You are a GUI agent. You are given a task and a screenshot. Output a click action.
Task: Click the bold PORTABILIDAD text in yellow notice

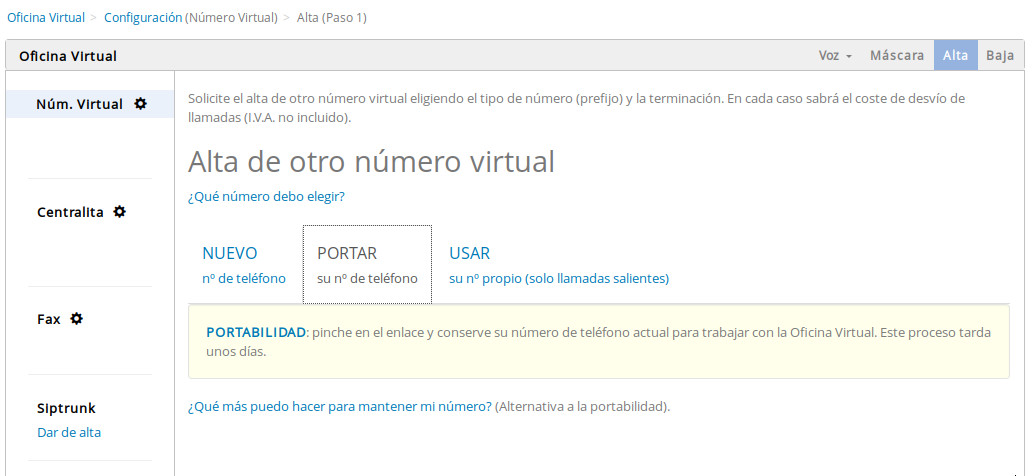pyautogui.click(x=255, y=332)
